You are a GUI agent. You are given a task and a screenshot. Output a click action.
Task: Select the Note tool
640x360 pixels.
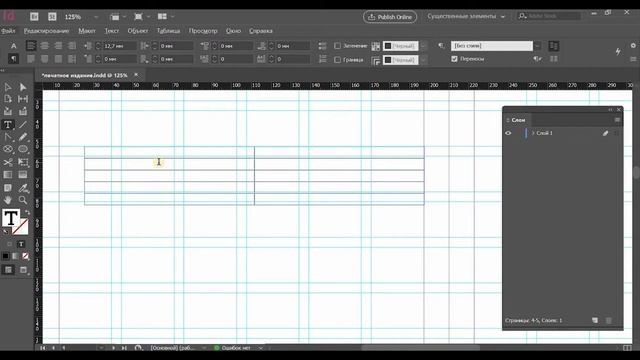tap(8, 188)
